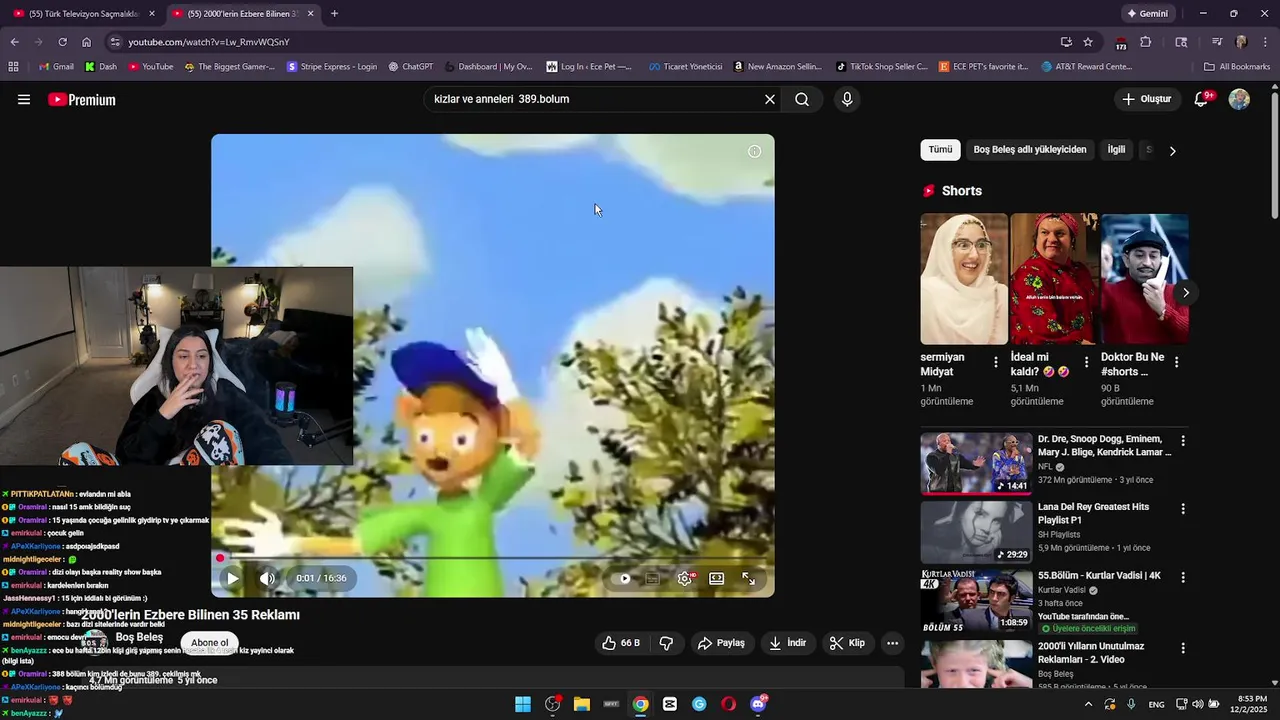Switch to theater mode
This screenshot has height=720, width=1280.
point(716,578)
